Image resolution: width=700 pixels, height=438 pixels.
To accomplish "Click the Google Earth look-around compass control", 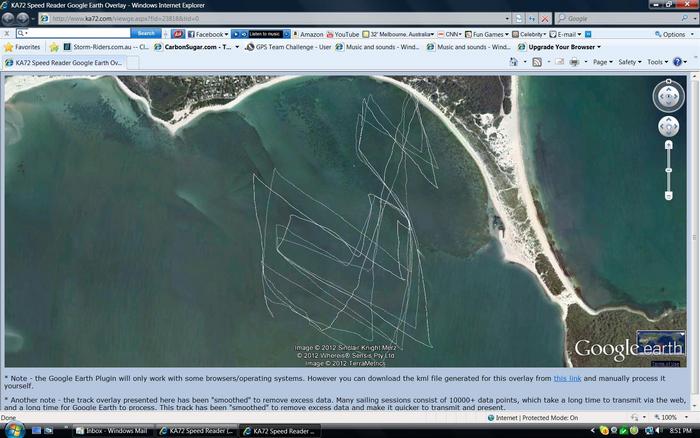I will 667,96.
